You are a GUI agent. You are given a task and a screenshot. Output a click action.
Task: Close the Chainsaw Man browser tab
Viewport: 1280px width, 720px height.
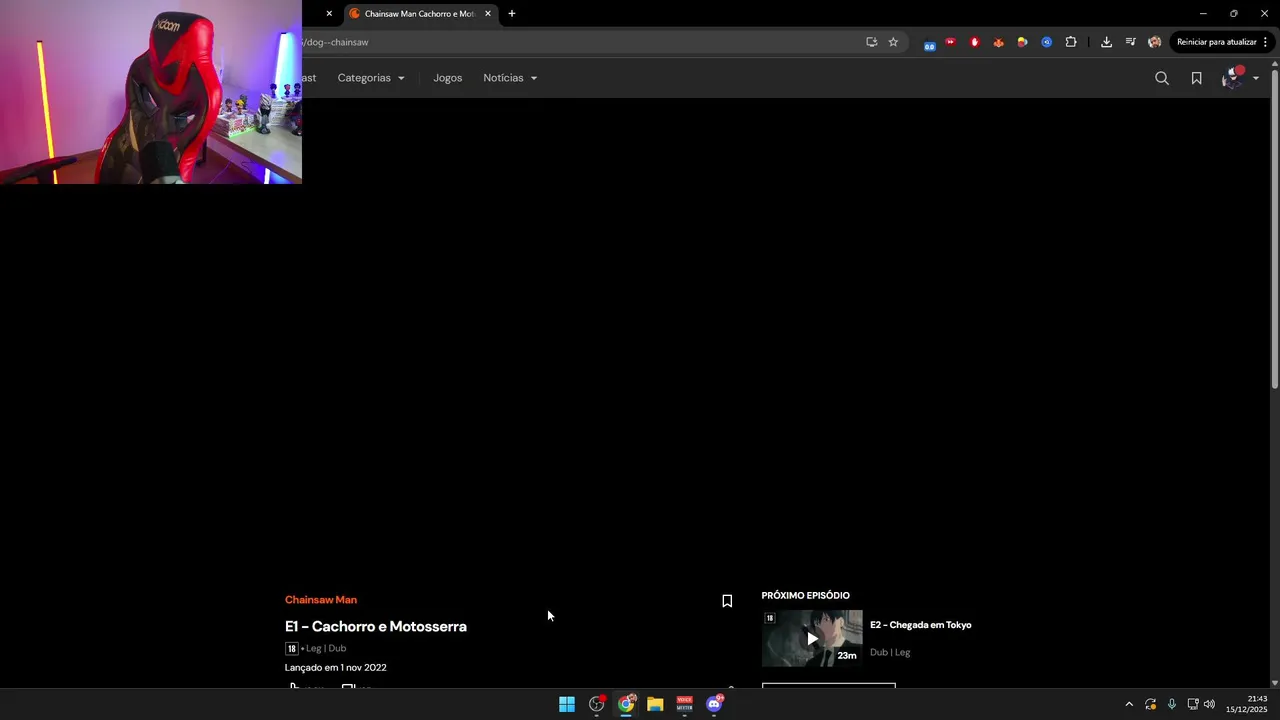click(488, 14)
